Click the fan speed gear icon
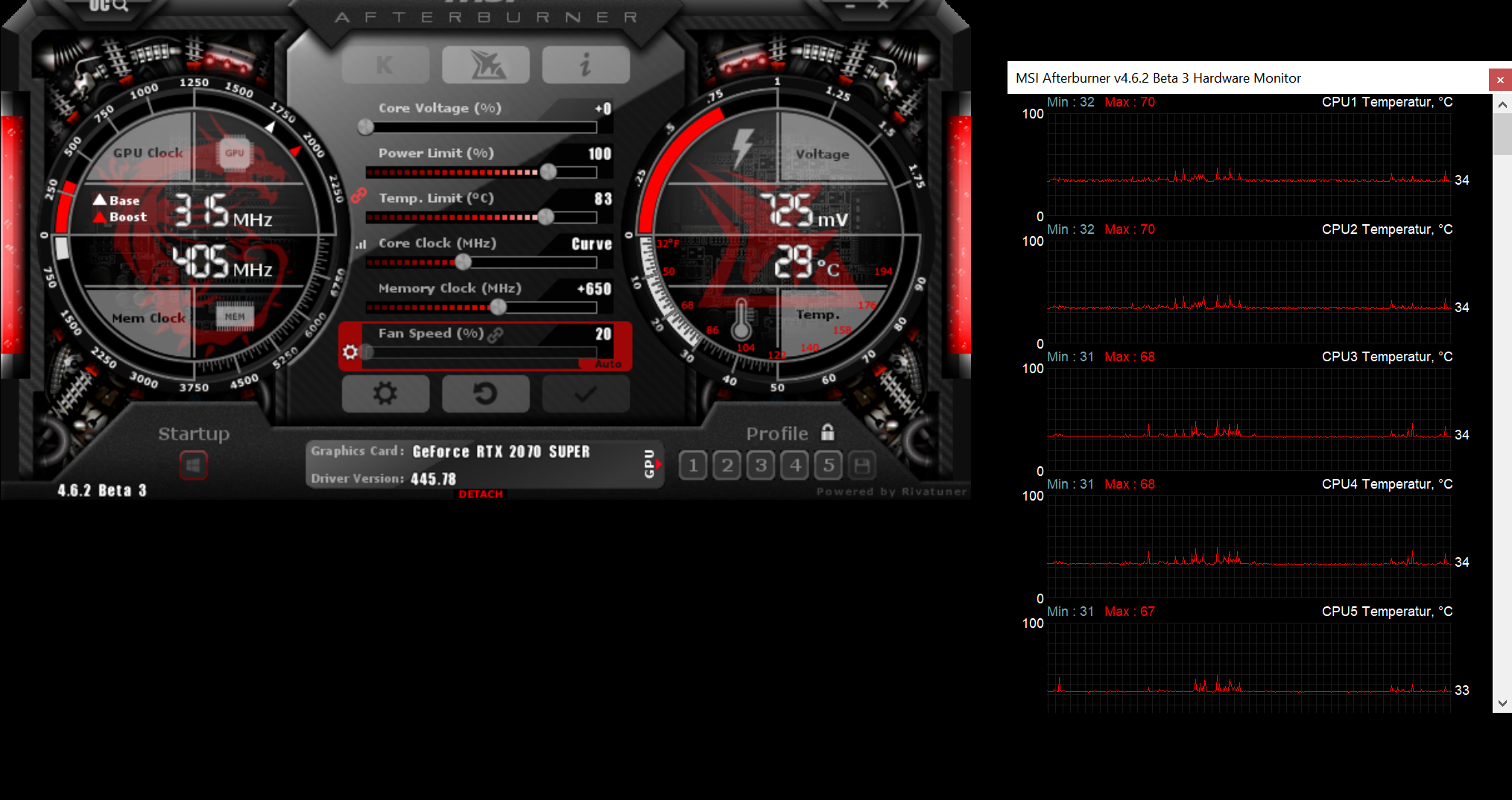1512x800 pixels. 350,352
